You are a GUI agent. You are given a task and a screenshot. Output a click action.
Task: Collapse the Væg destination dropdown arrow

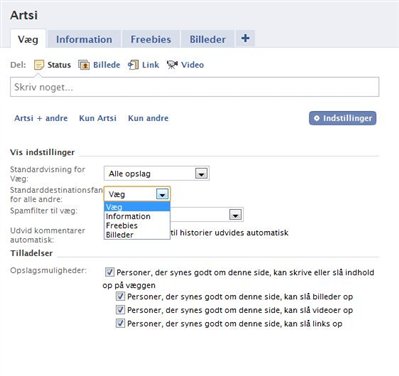pyautogui.click(x=162, y=194)
